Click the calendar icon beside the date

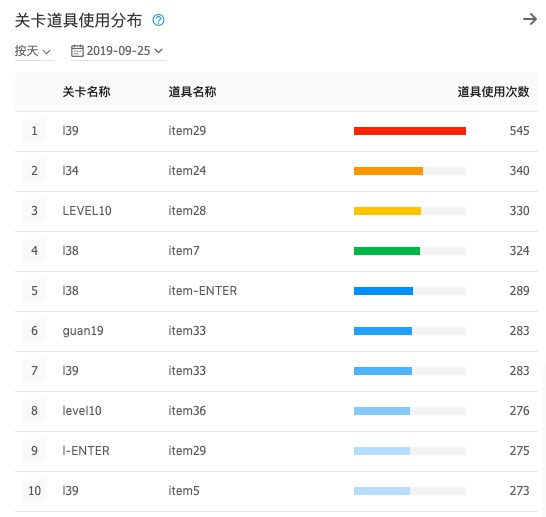(77, 51)
